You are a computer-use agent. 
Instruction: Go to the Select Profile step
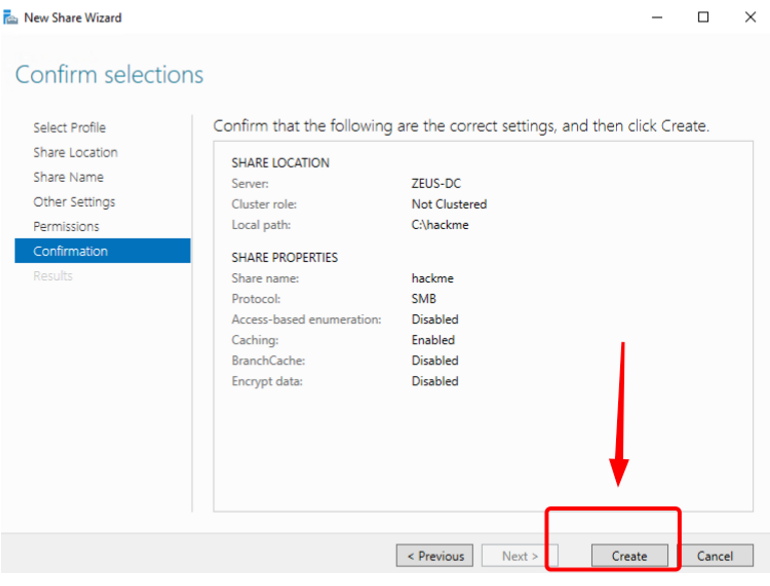pyautogui.click(x=69, y=128)
